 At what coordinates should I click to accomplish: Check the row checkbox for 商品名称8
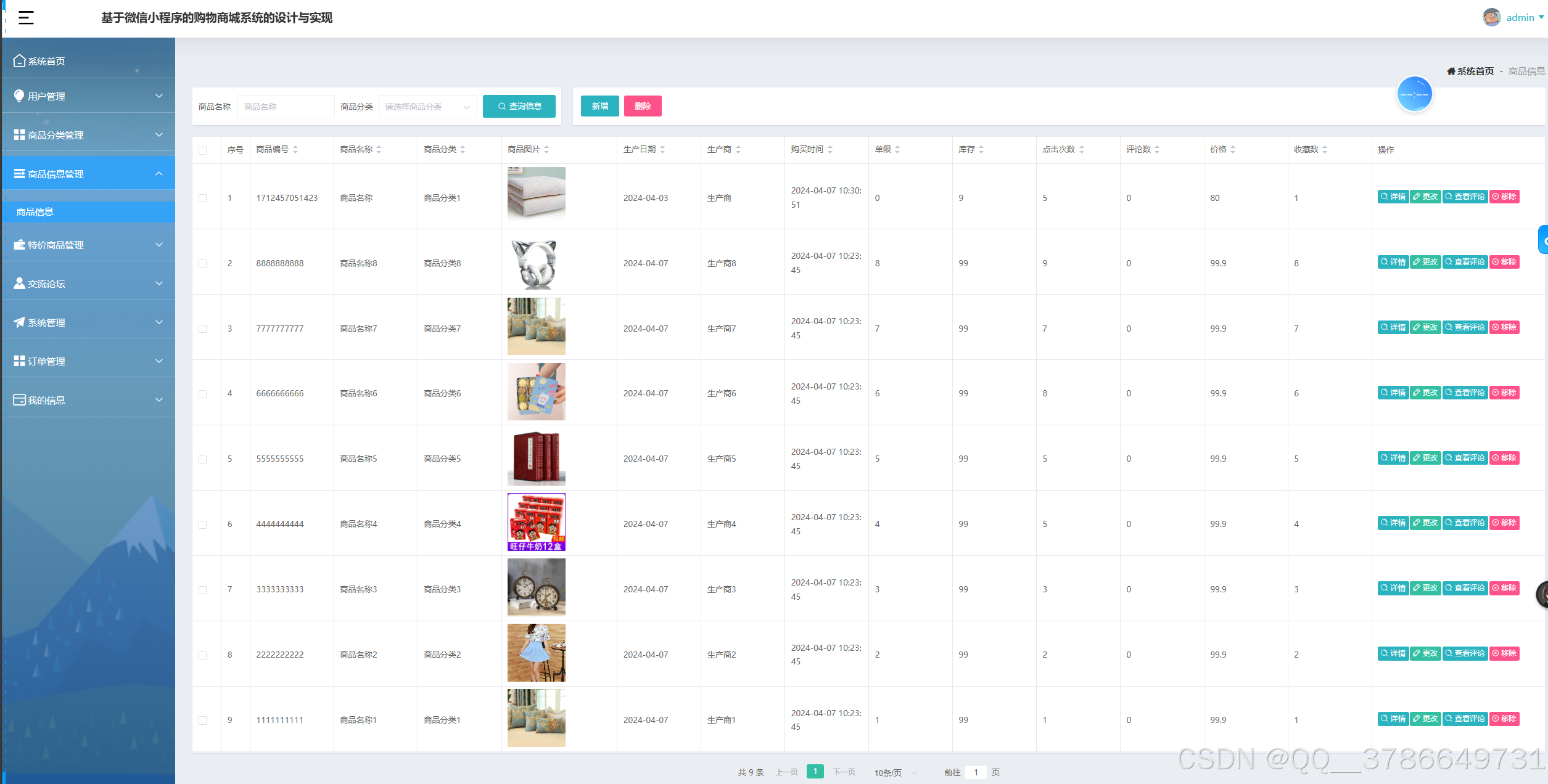pyautogui.click(x=203, y=263)
